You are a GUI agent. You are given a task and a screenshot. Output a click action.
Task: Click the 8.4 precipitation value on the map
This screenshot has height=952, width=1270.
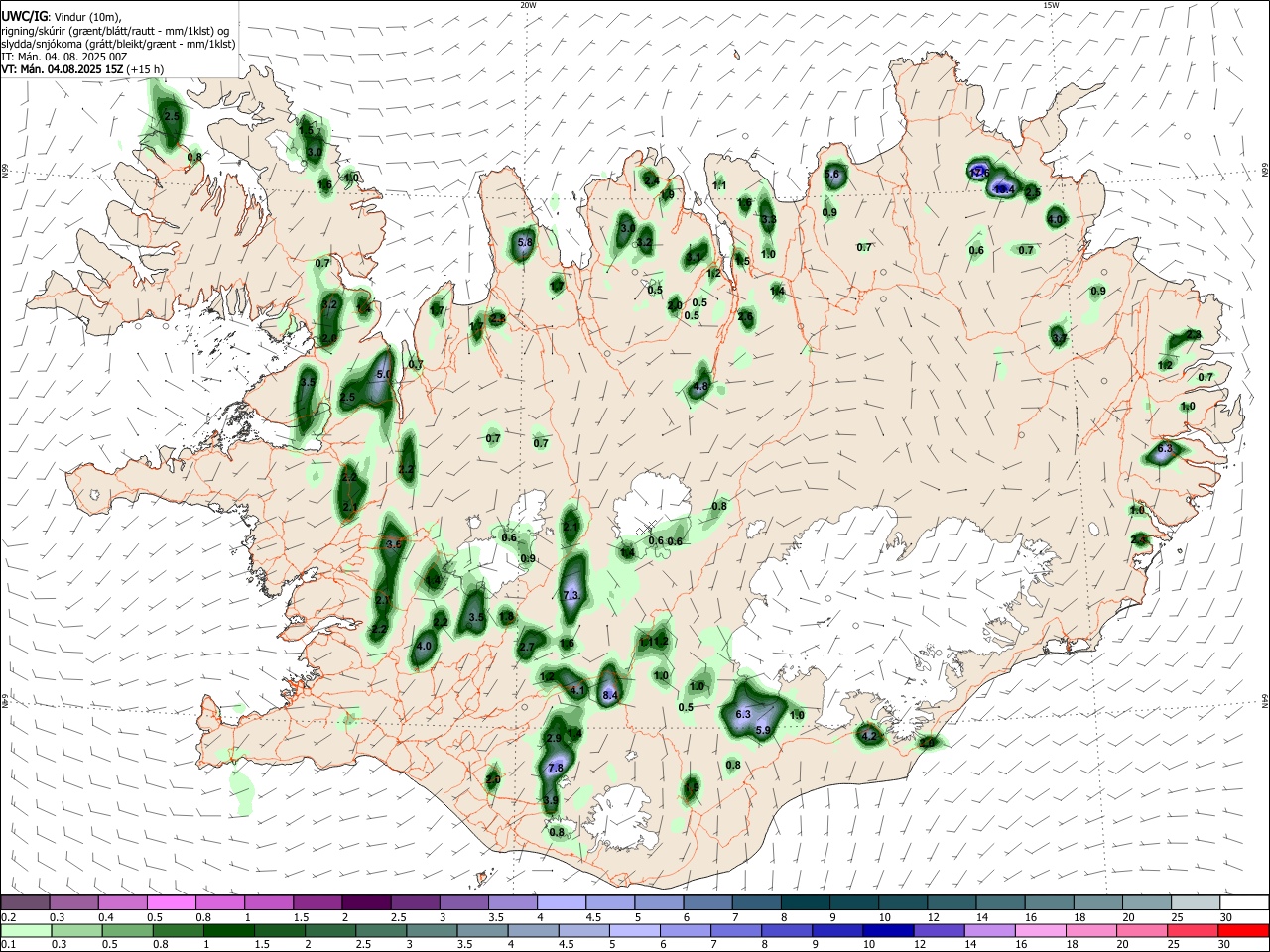(x=610, y=696)
